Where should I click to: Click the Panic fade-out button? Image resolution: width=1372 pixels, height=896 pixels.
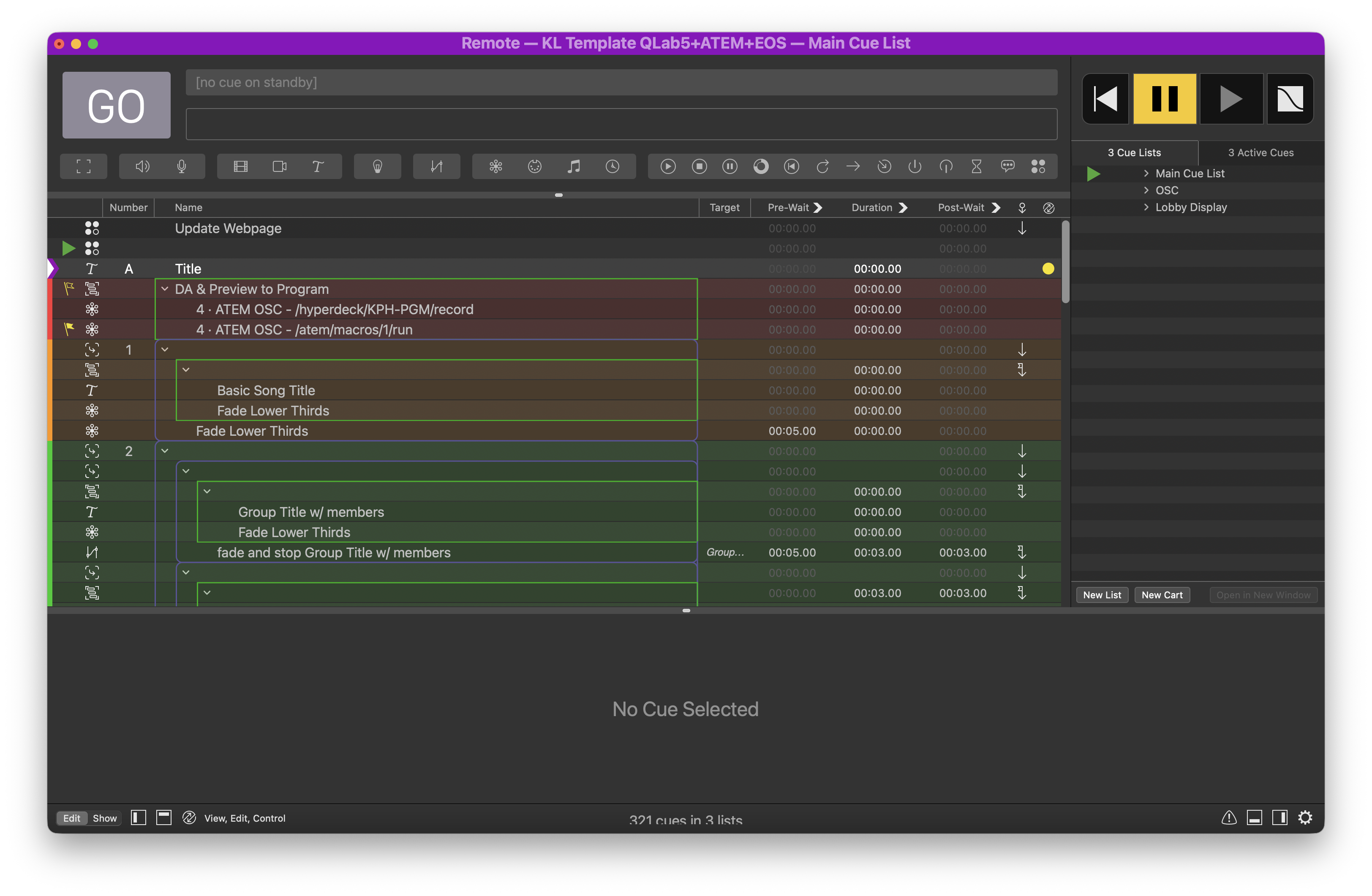[x=1290, y=99]
